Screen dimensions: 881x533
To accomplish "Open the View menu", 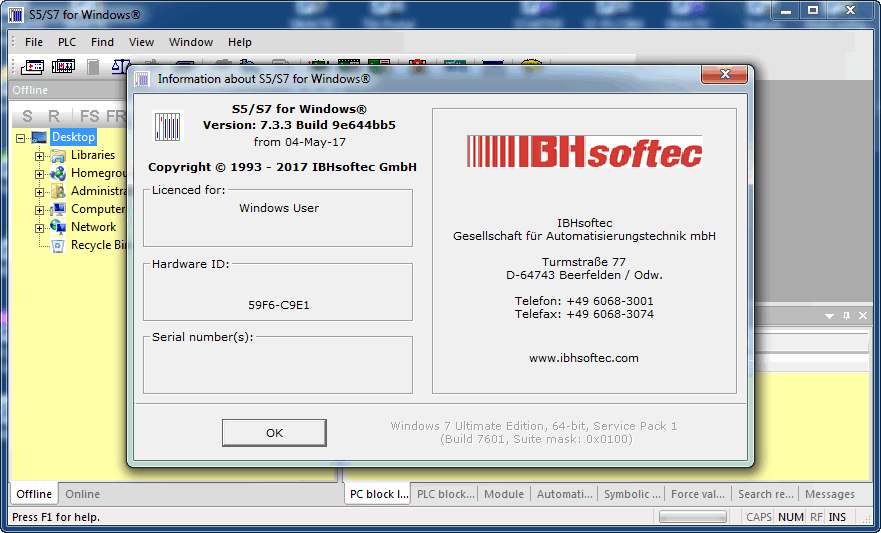I will tap(141, 42).
